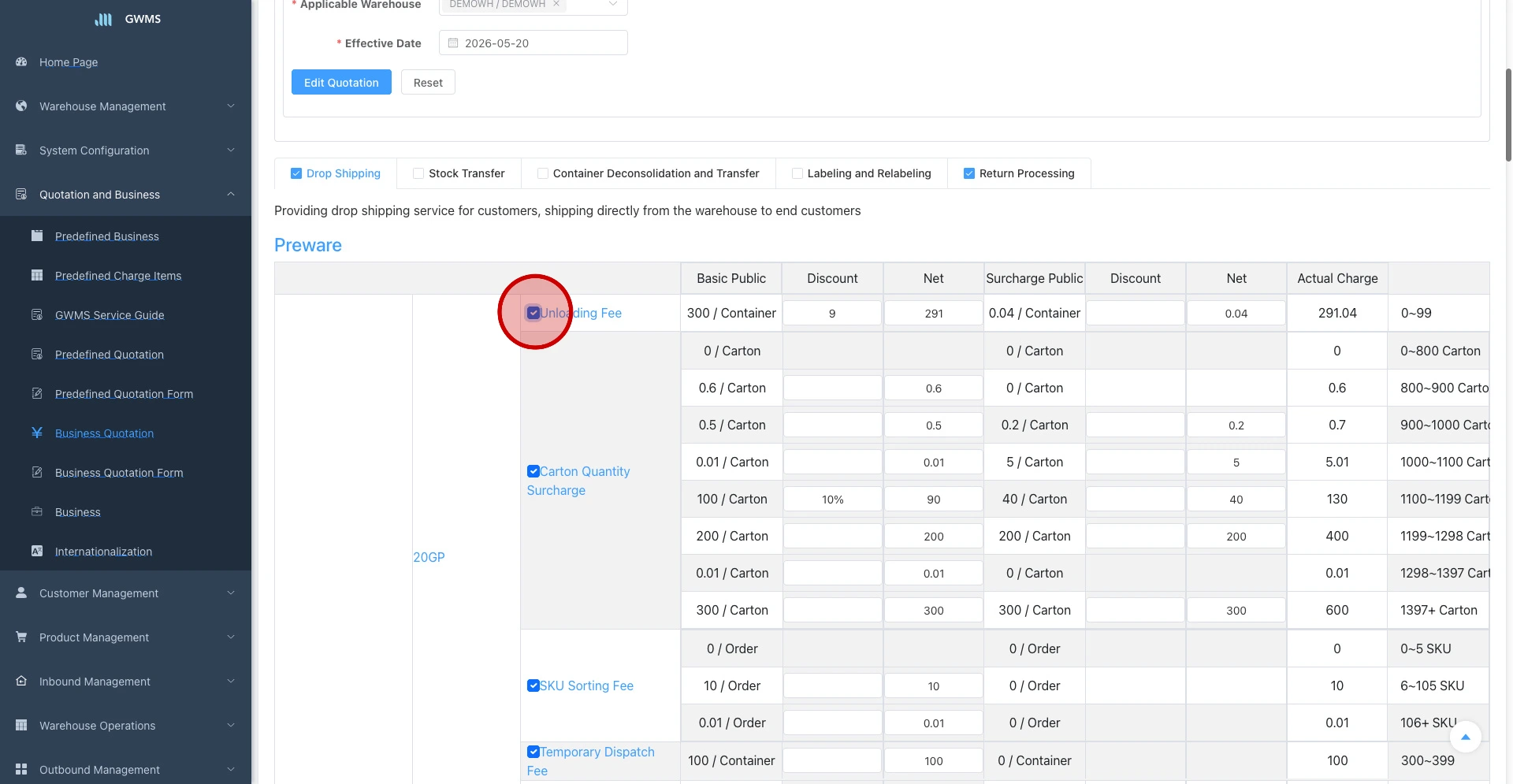Expand the Warehouse Management menu chevron
Screen dimensions: 1513x784
231,106
